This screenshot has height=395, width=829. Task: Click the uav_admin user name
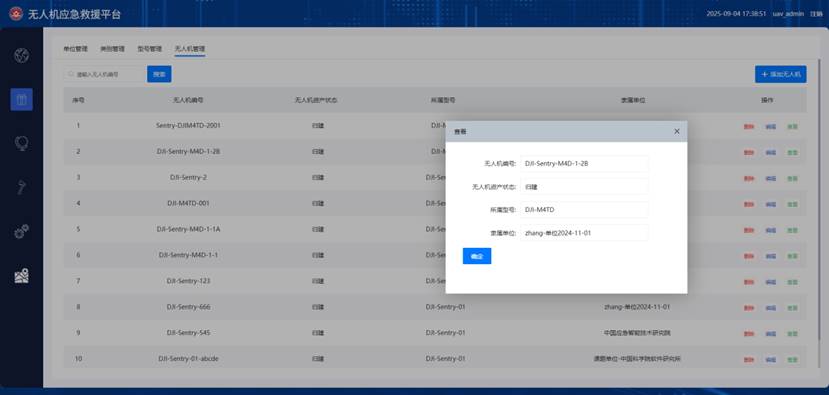[788, 14]
